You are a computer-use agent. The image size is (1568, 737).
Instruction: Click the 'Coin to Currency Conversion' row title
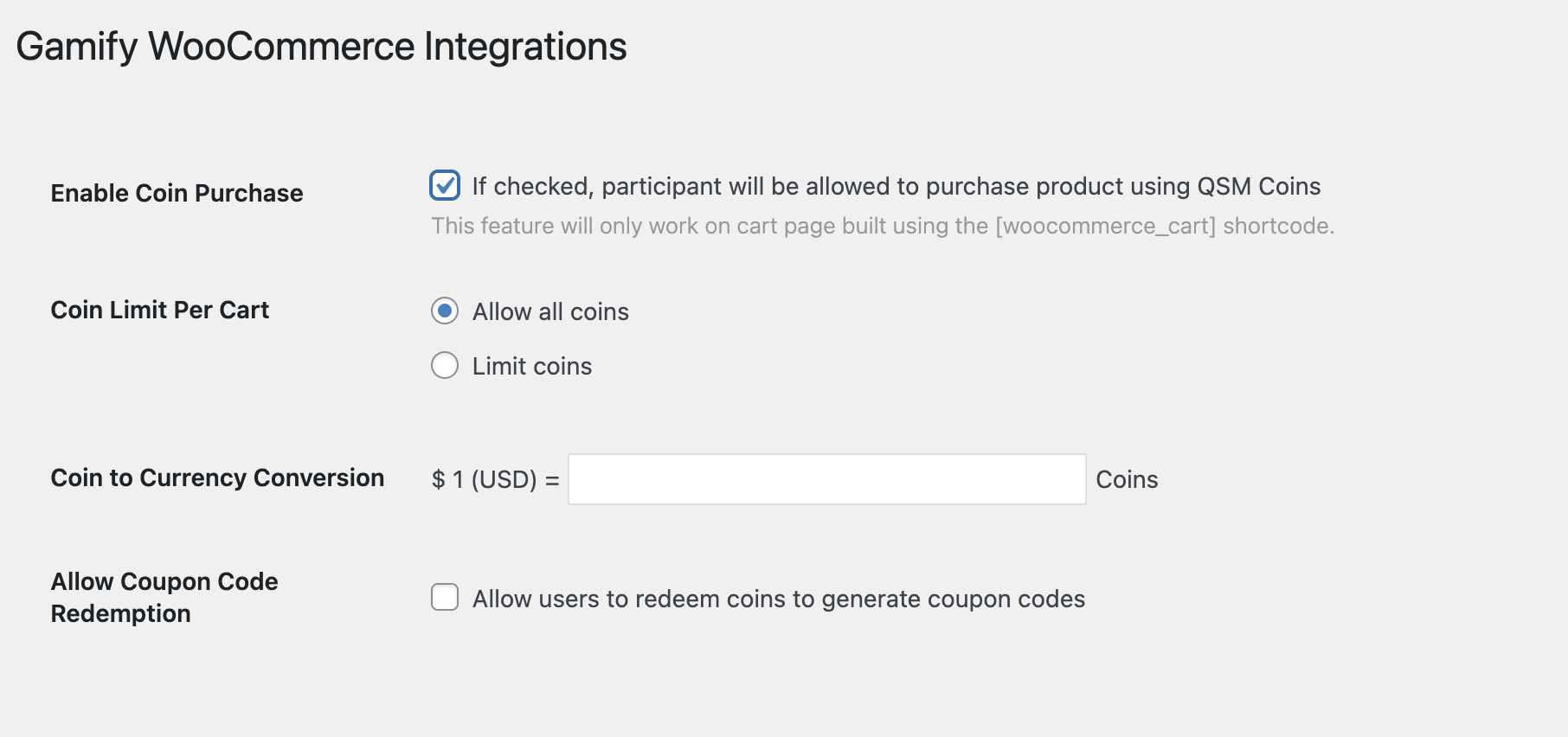(x=217, y=477)
